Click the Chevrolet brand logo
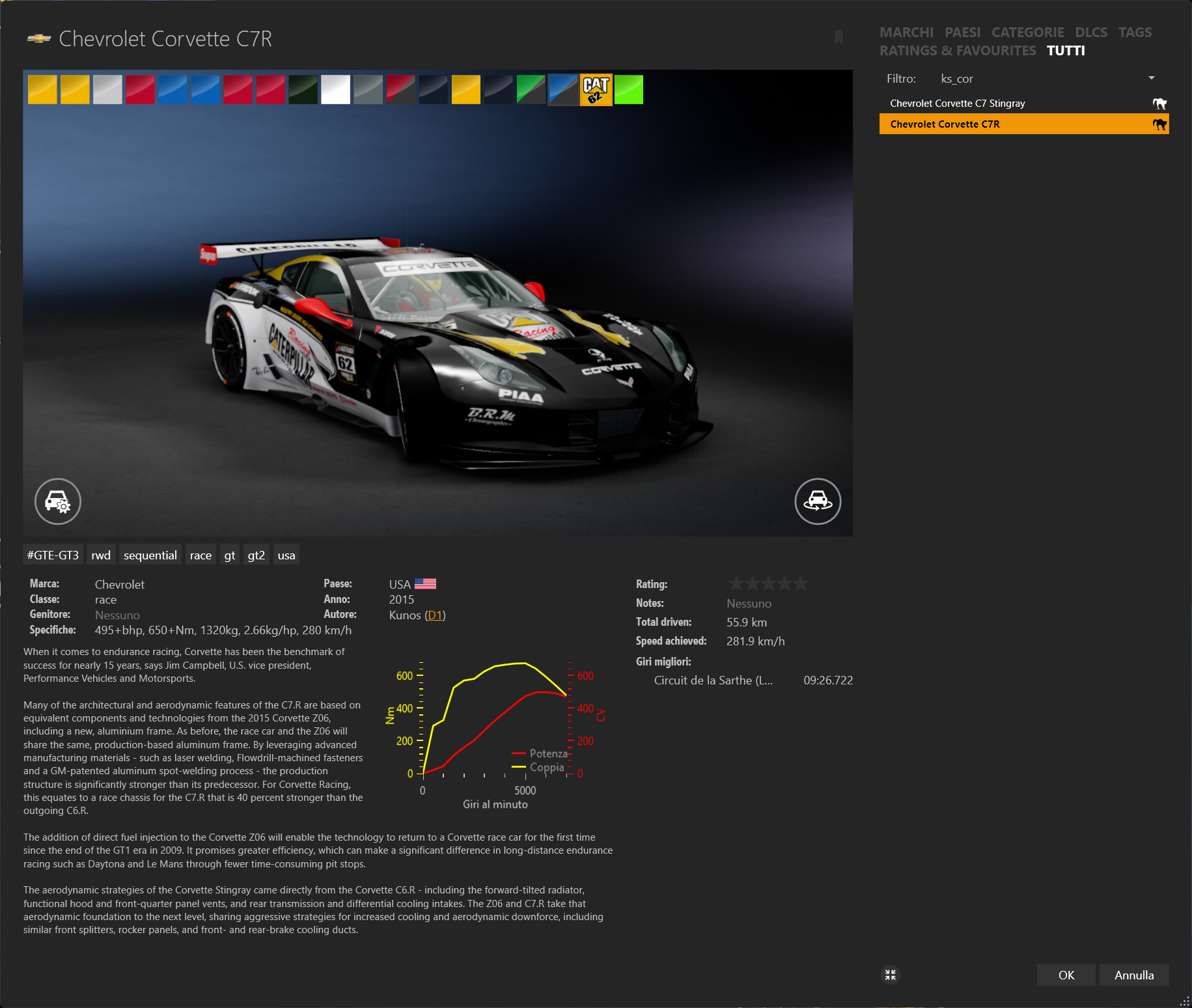Viewport: 1192px width, 1008px height. pyautogui.click(x=37, y=38)
